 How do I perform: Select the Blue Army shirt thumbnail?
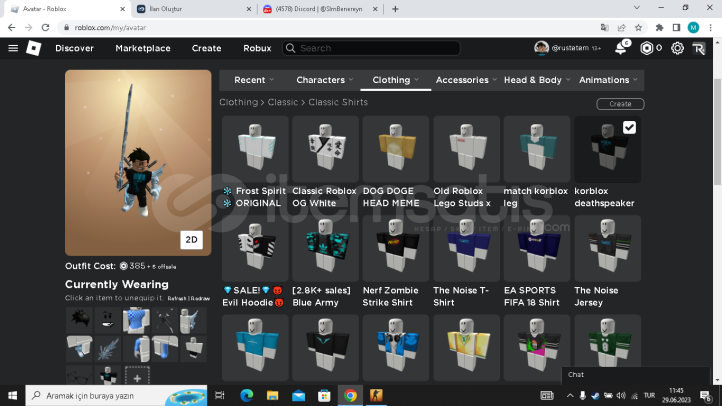point(326,249)
